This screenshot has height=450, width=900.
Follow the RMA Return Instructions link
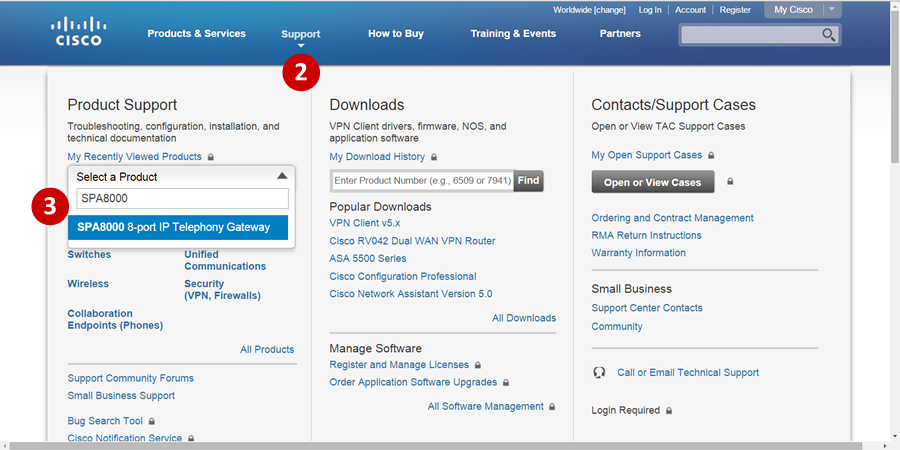coord(646,235)
